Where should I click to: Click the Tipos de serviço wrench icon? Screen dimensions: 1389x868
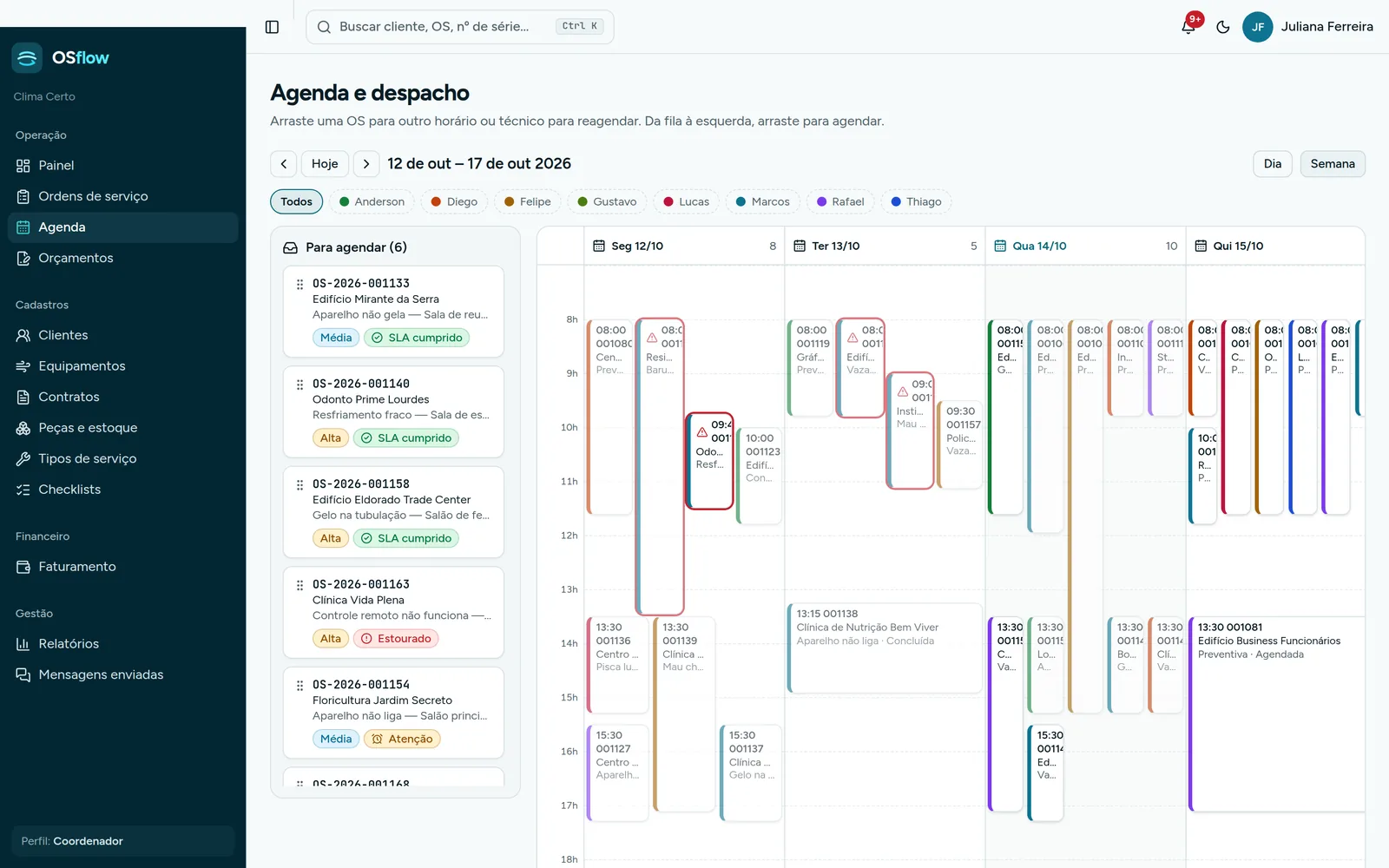click(23, 458)
